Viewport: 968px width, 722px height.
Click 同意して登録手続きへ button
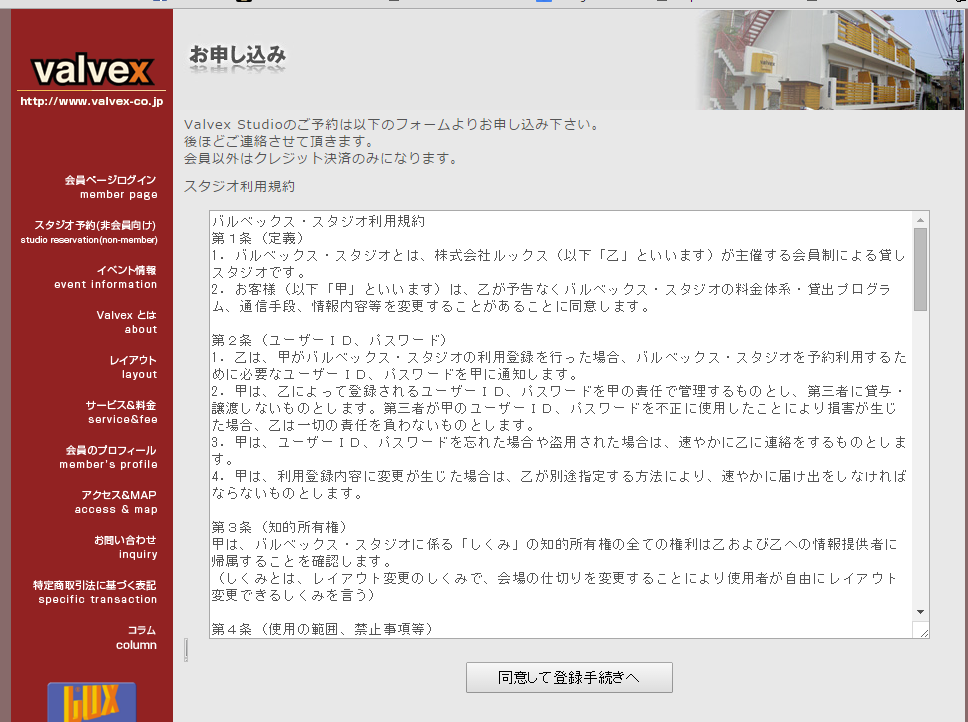coord(569,678)
